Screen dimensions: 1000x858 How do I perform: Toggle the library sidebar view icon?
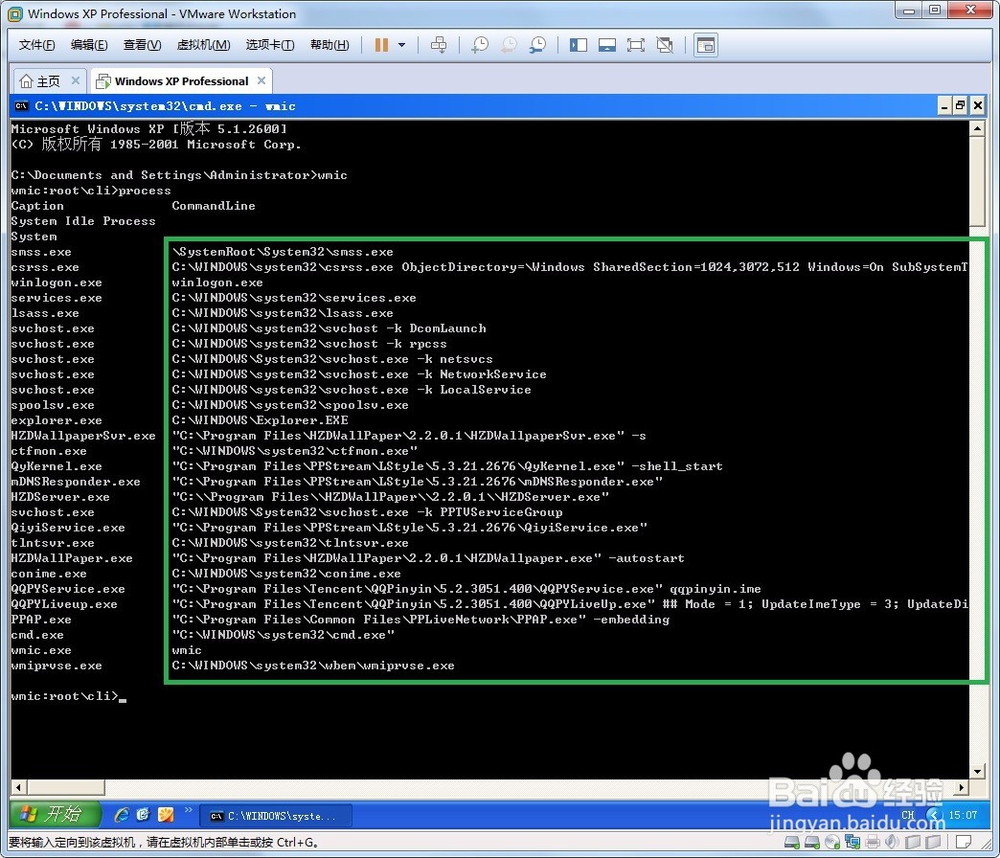[x=578, y=45]
